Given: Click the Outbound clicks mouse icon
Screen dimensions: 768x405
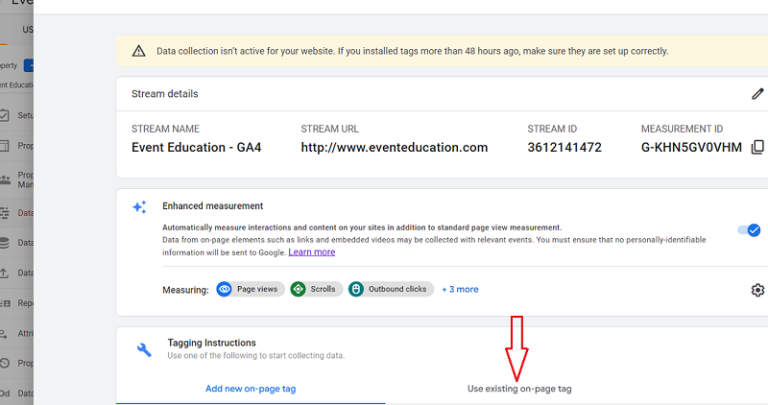Looking at the screenshot, I should [356, 289].
